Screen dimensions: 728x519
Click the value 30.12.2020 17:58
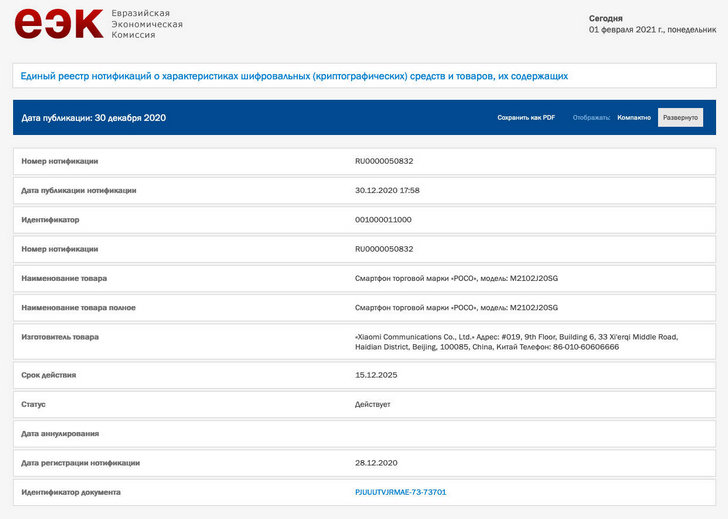pos(387,190)
